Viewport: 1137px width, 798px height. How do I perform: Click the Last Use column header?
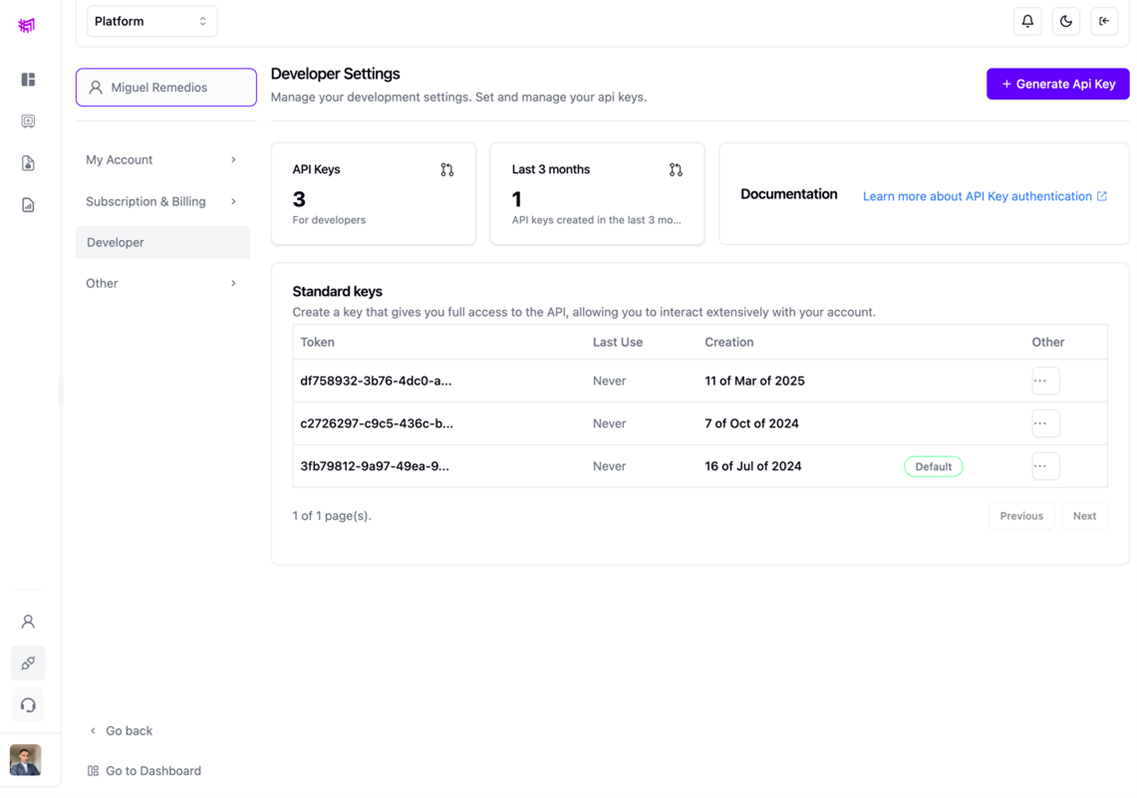coord(618,342)
